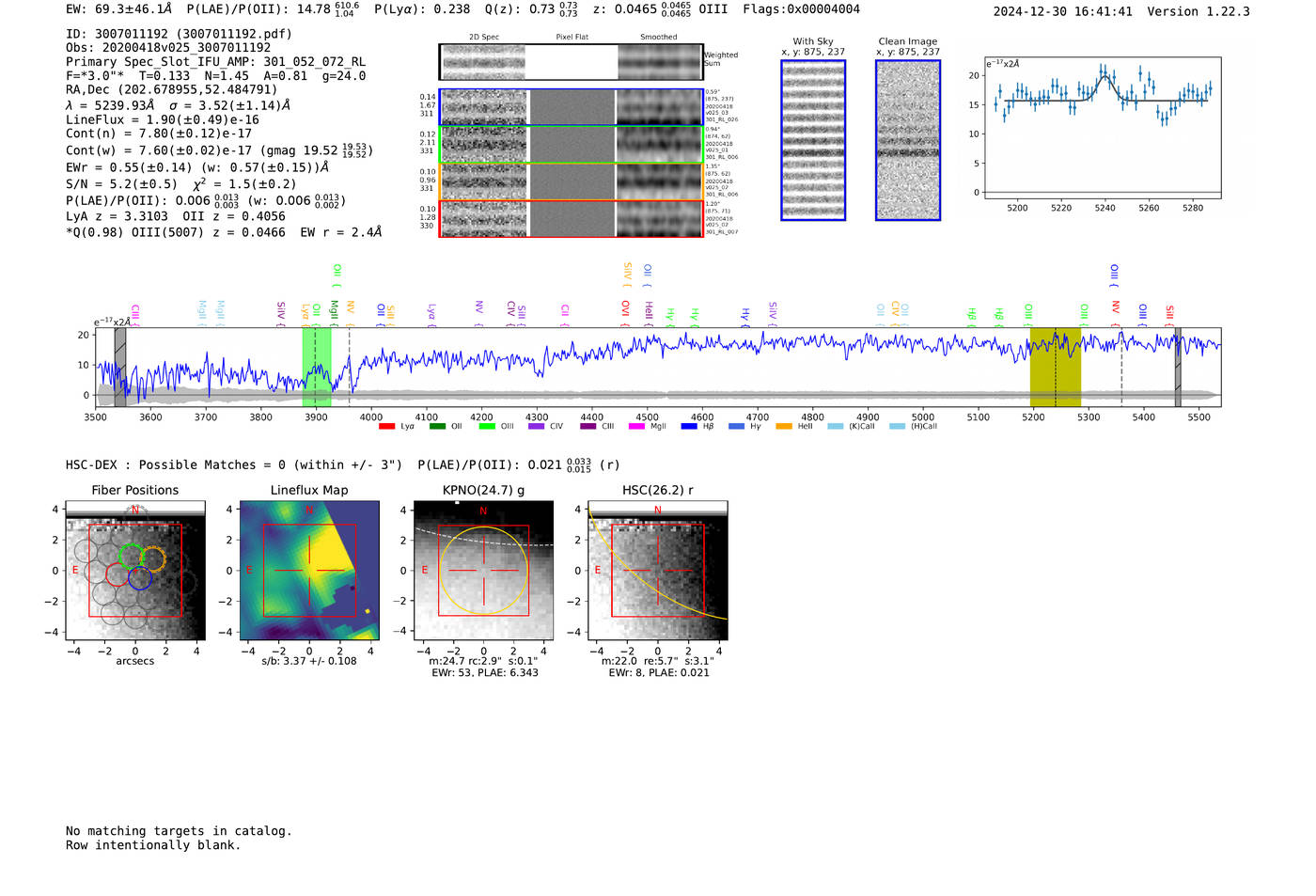Image resolution: width=1316 pixels, height=896 pixels.
Task: Select the Primary Spec_Slot_IFU_AMP line
Action: tap(215, 62)
